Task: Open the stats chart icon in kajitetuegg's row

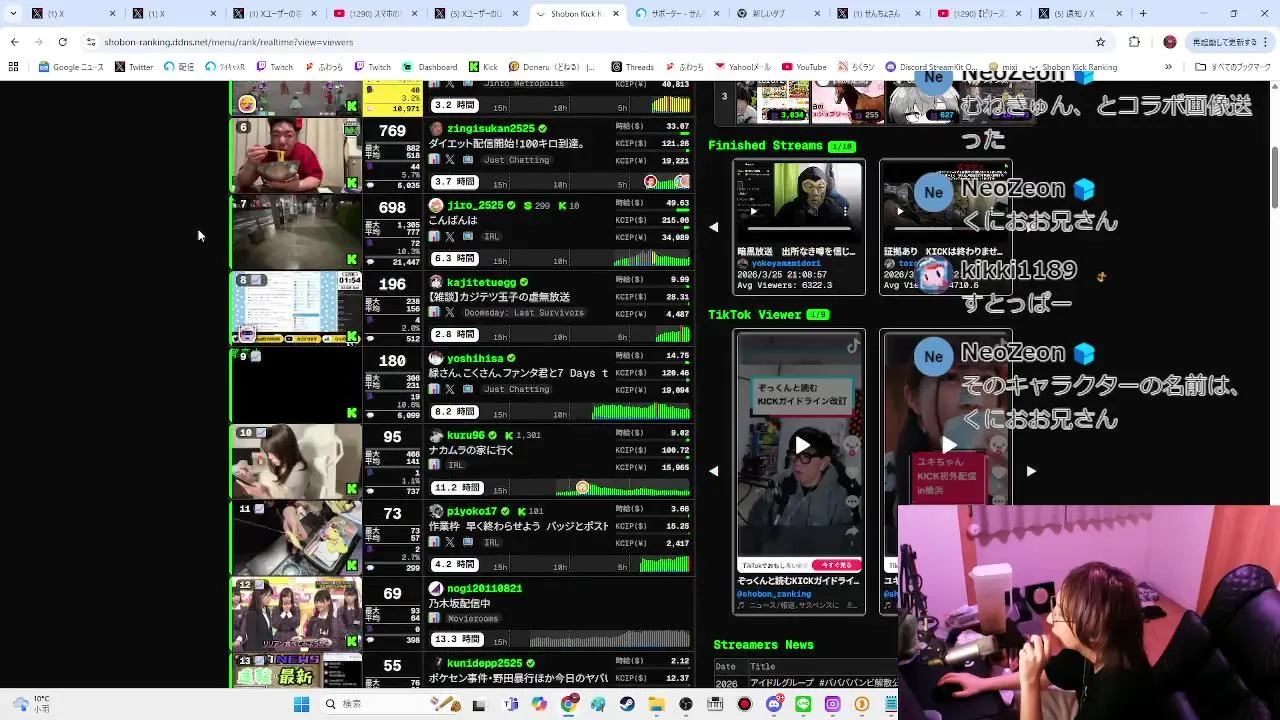Action: point(434,313)
